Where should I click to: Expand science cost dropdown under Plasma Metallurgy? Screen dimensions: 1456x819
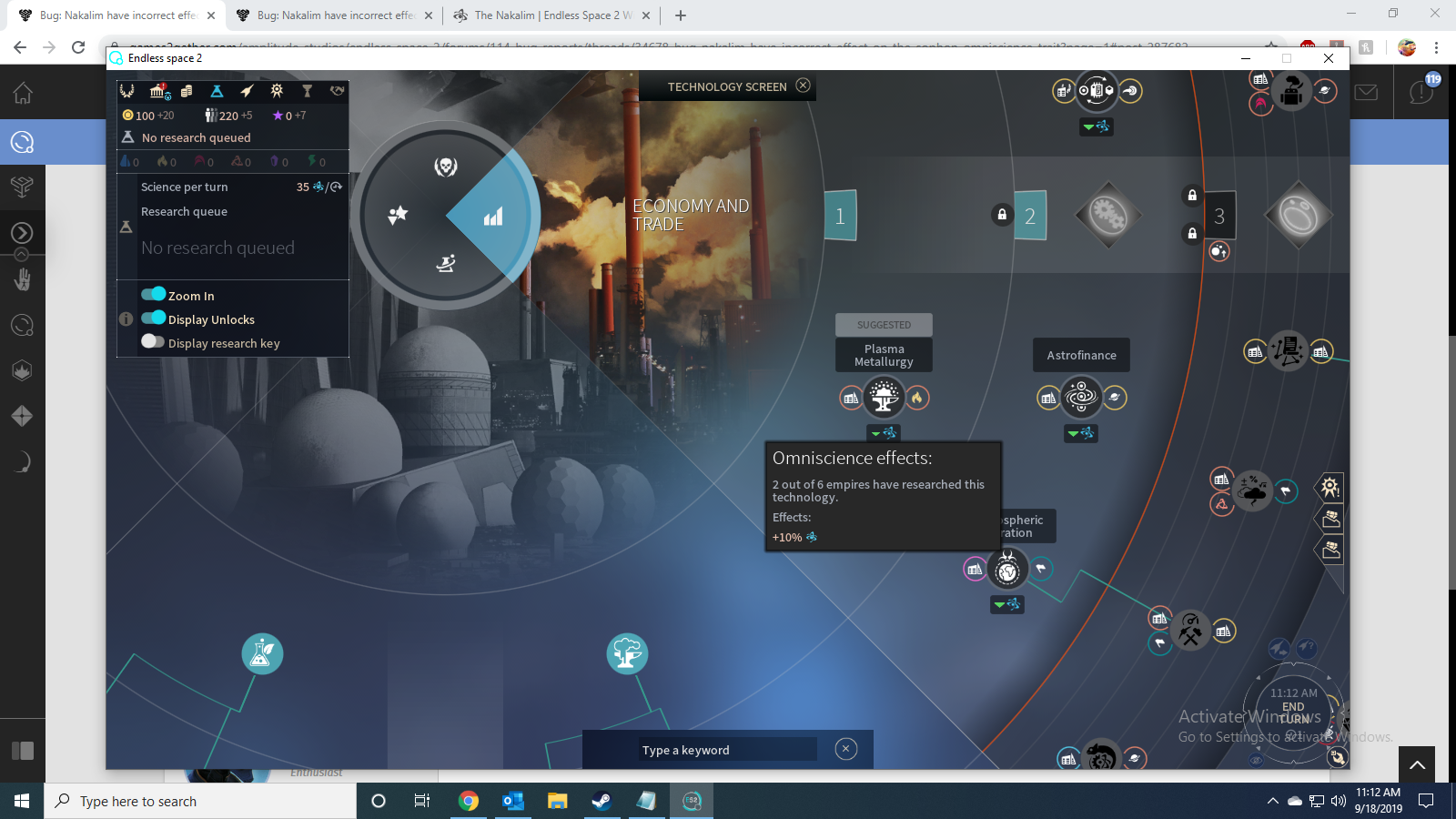click(x=884, y=433)
